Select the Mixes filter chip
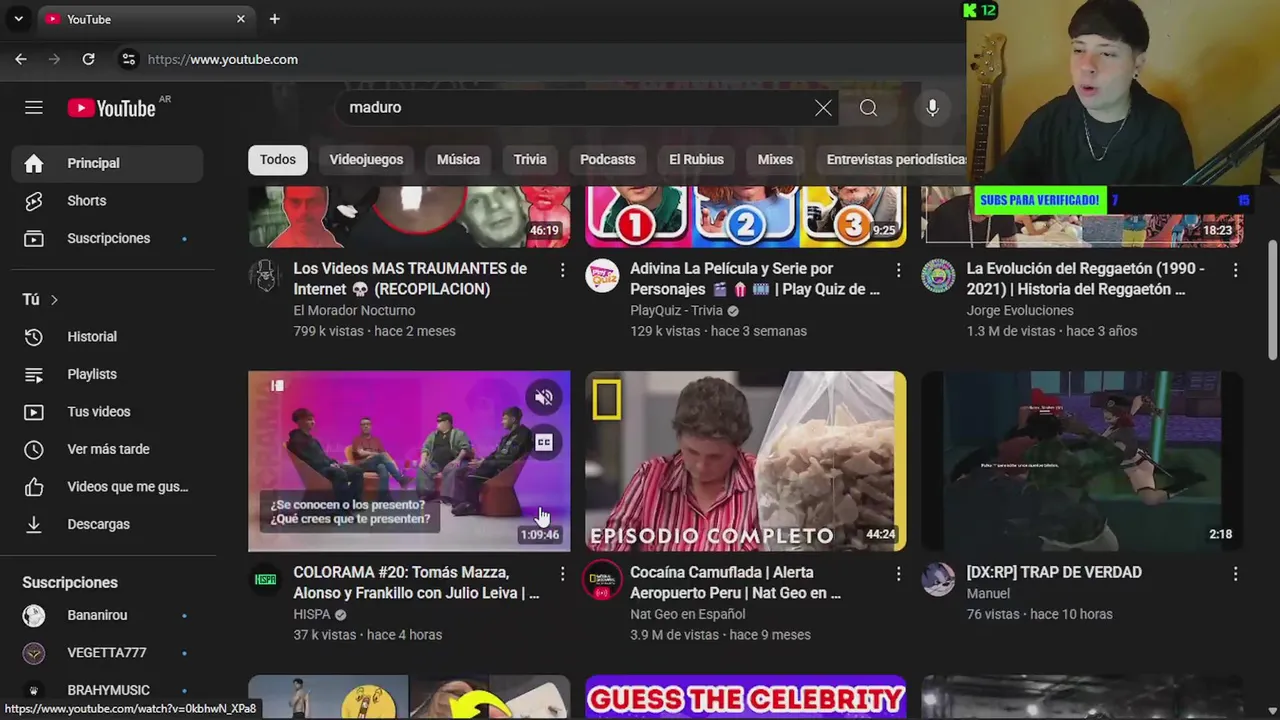 point(775,159)
